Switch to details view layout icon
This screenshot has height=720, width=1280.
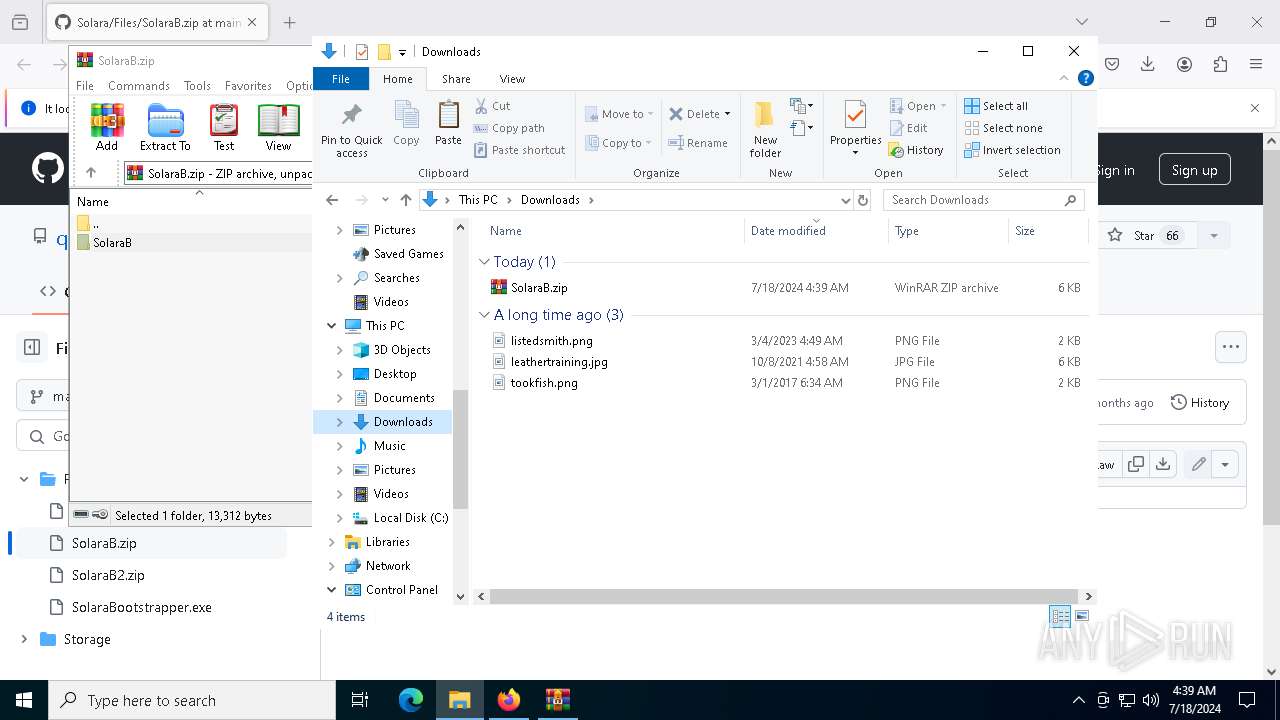click(x=1060, y=616)
